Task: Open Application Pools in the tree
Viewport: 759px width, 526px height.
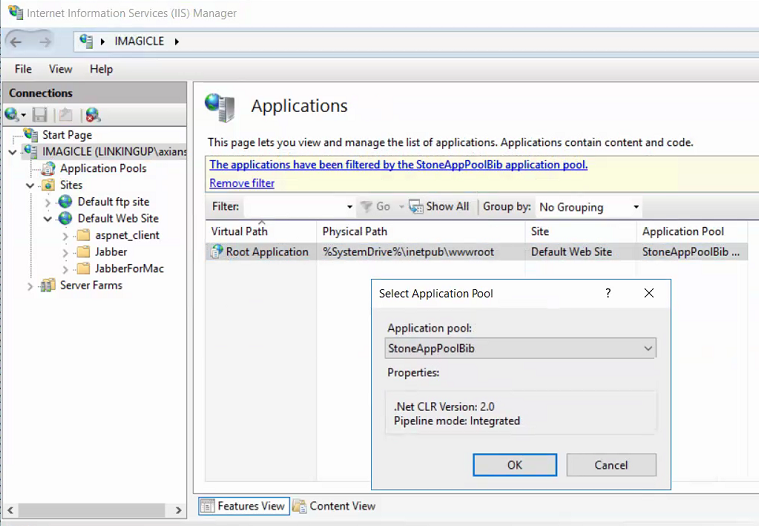Action: point(103,168)
